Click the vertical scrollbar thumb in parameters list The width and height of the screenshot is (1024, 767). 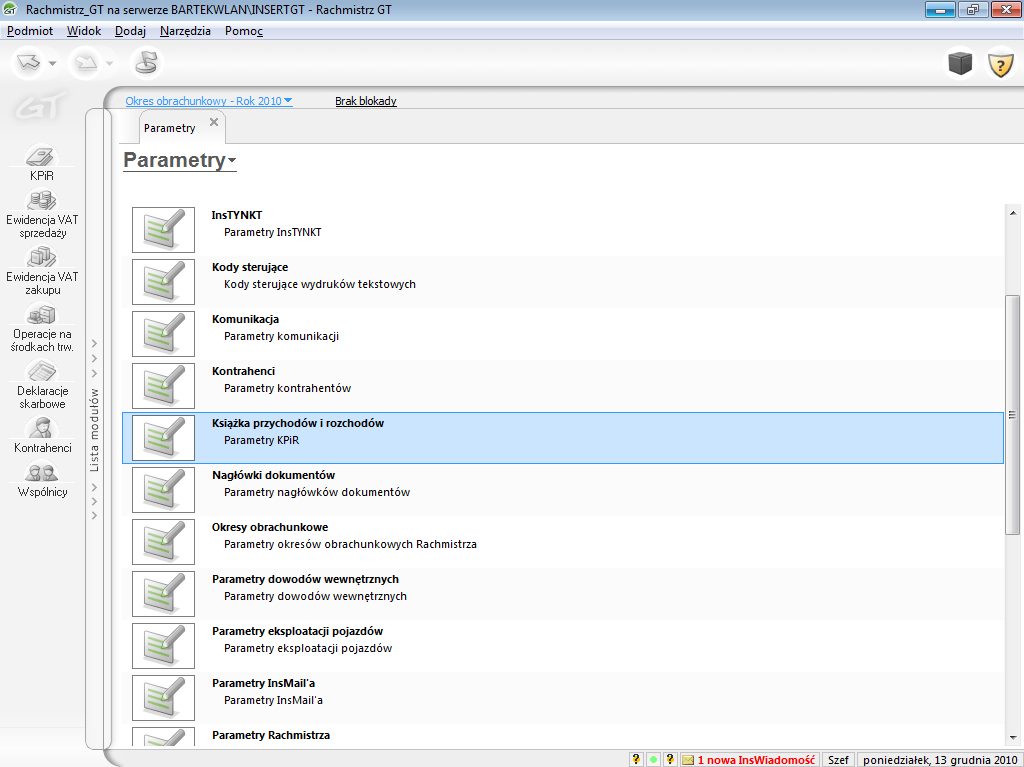click(x=1012, y=415)
